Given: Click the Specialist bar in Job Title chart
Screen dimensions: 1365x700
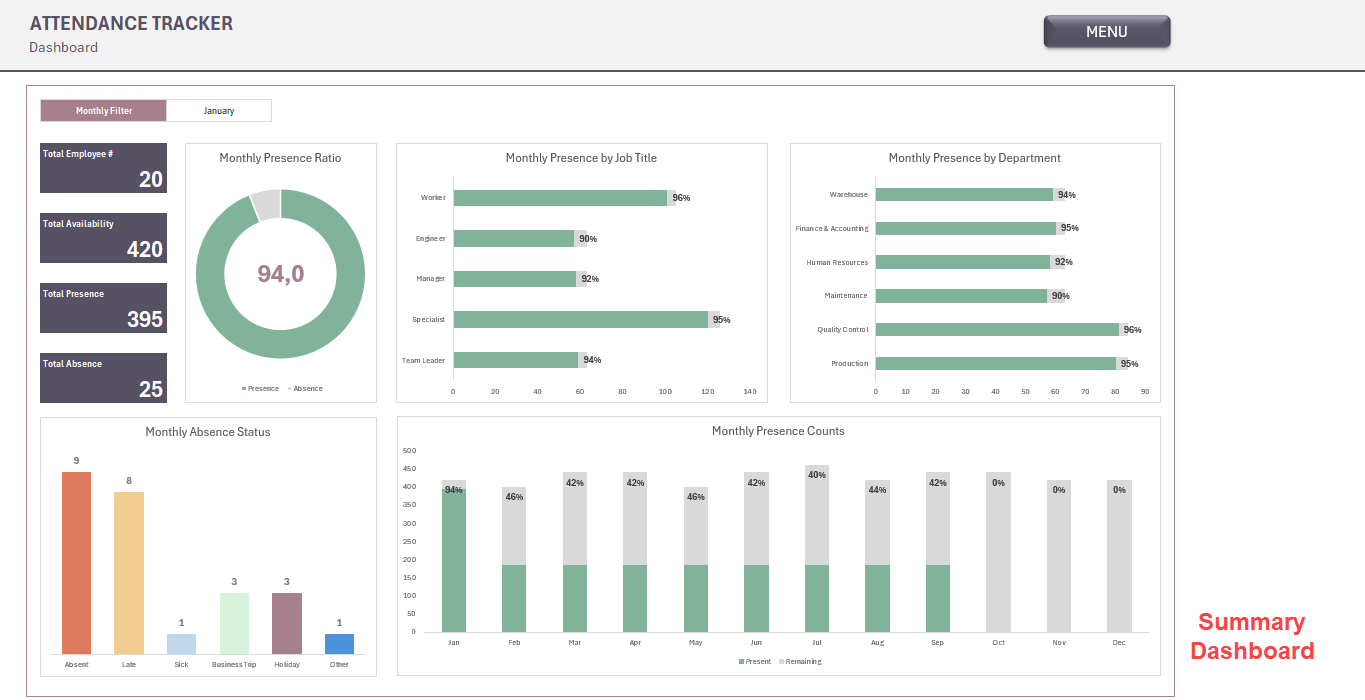Looking at the screenshot, I should [580, 320].
